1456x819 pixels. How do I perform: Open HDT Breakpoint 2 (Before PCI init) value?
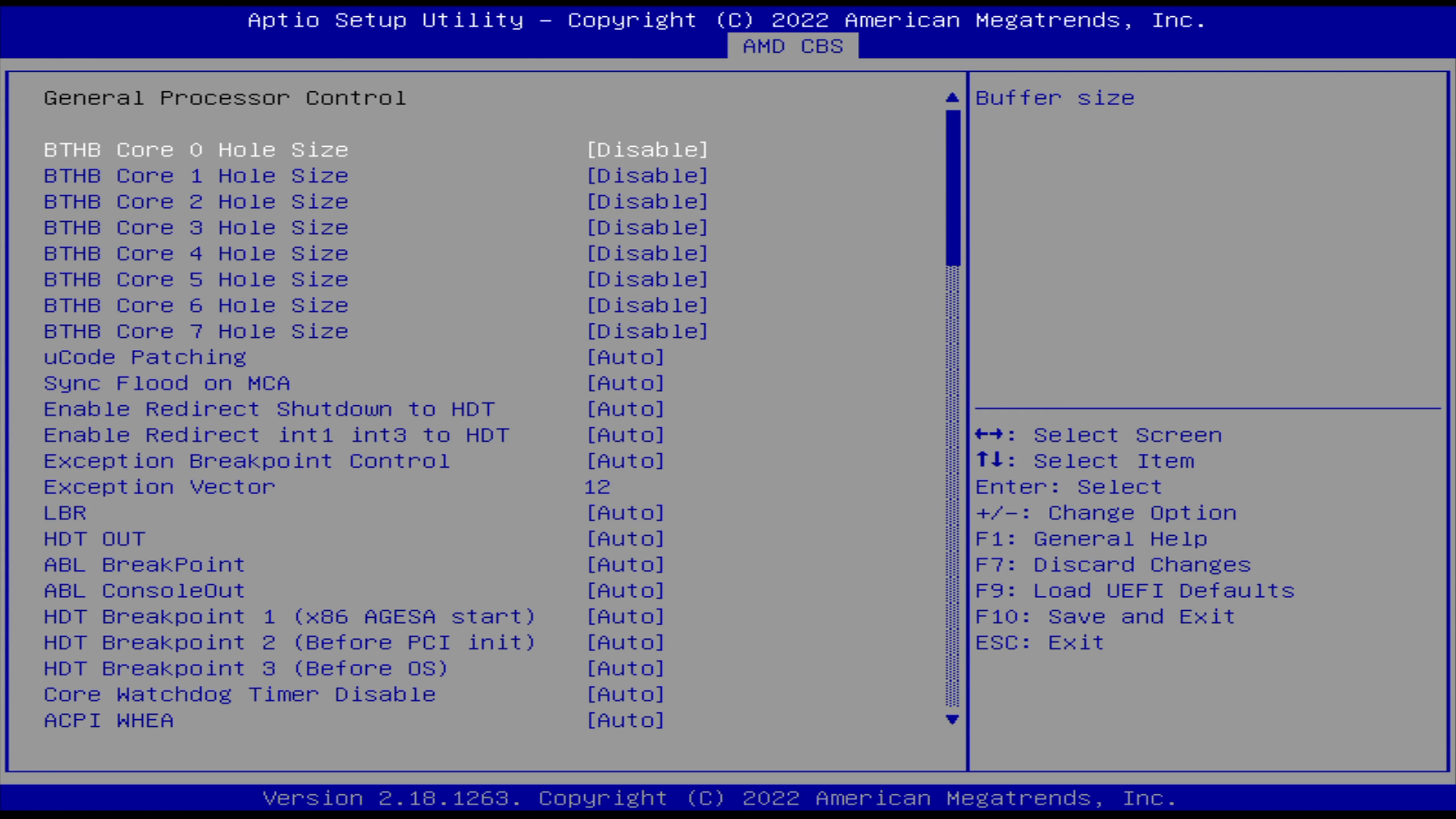[625, 643]
